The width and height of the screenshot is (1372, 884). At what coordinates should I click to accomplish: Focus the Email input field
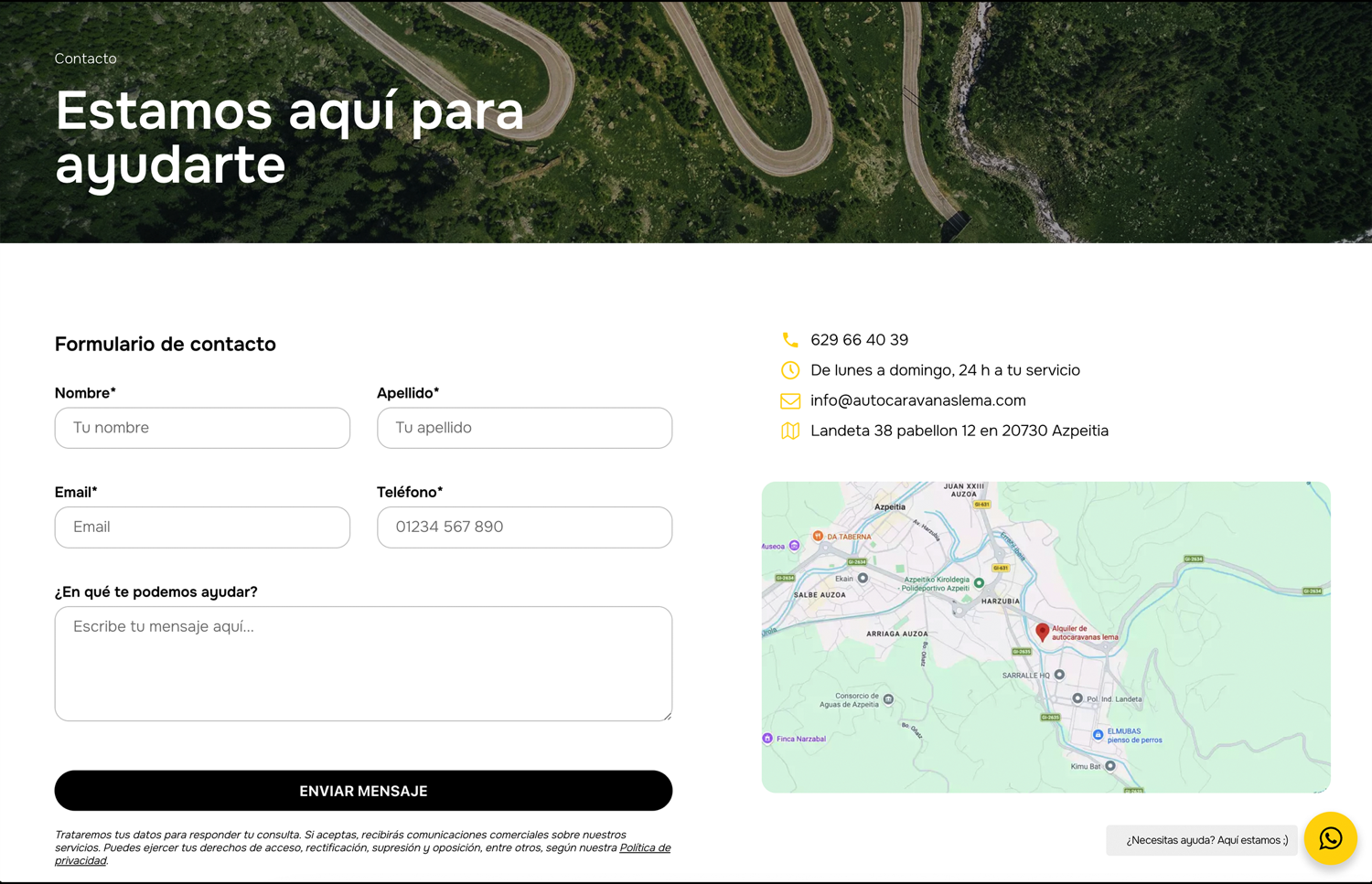click(x=202, y=527)
